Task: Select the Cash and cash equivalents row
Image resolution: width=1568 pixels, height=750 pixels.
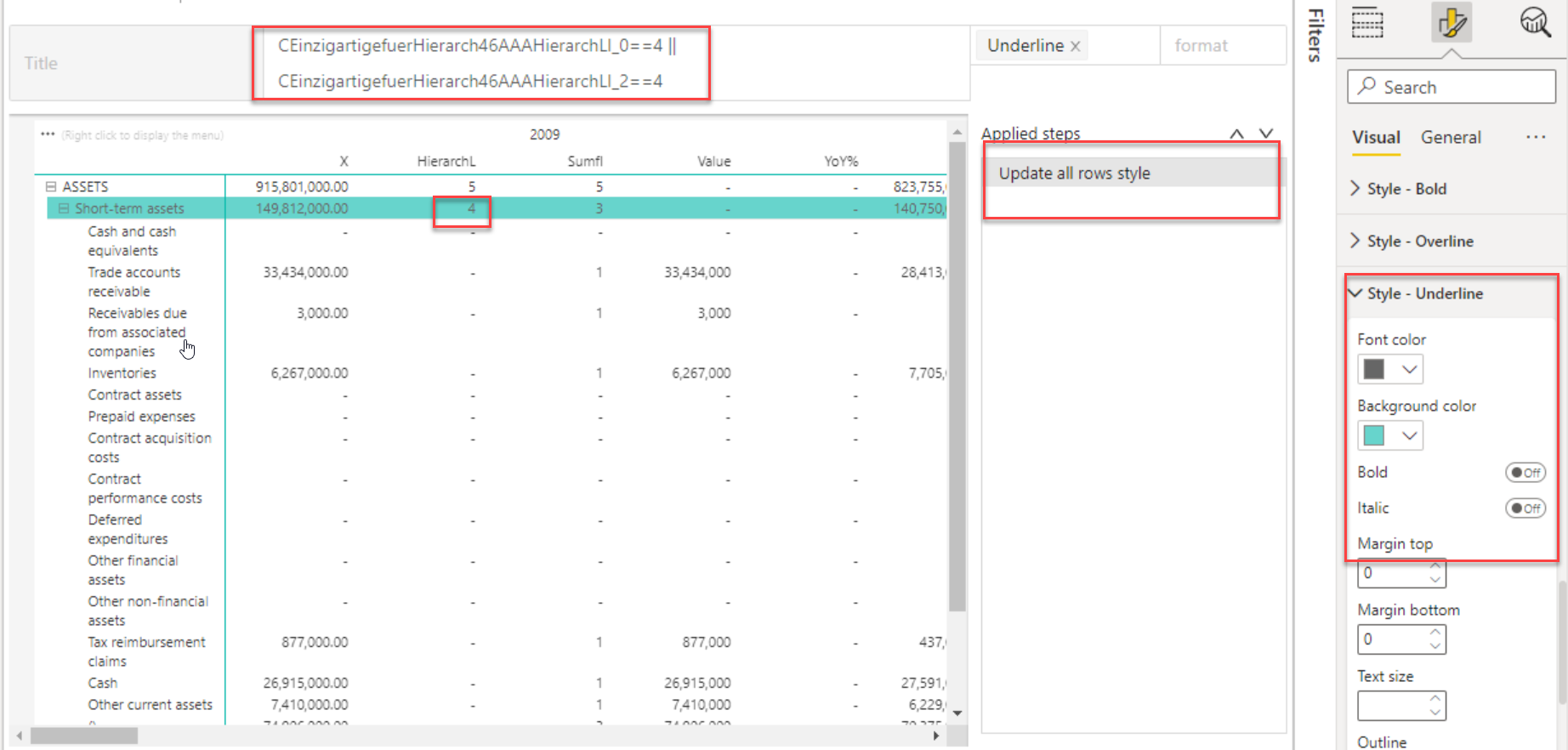Action: [x=132, y=241]
